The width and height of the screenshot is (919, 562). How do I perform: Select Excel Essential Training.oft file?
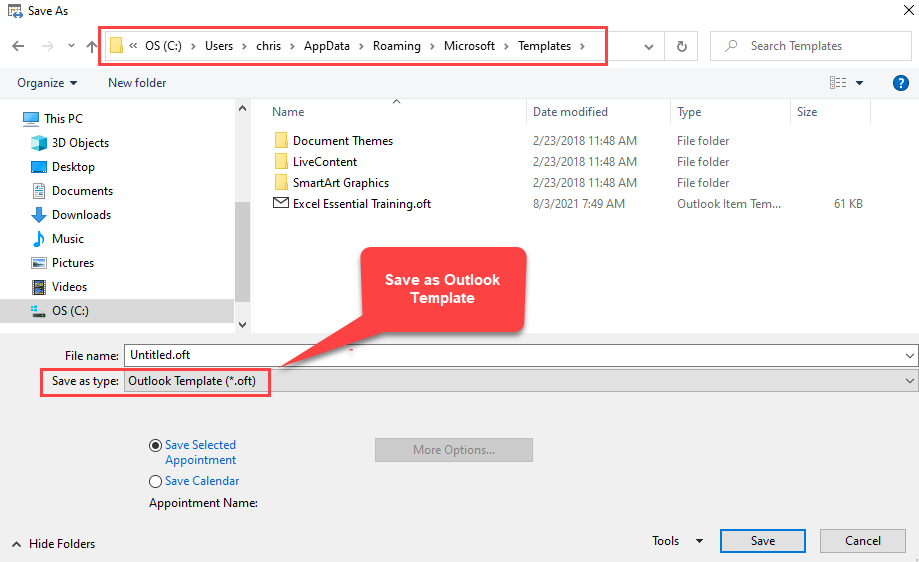[361, 204]
